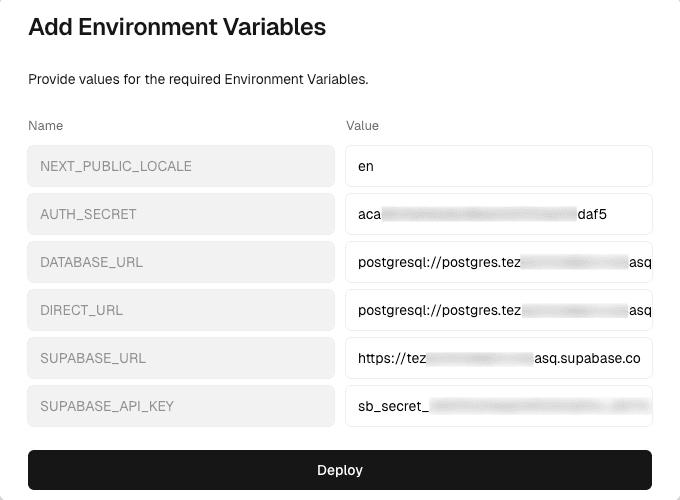This screenshot has height=500, width=680.
Task: Click the 'daf5' ending of the auth secret
Action: pos(592,214)
